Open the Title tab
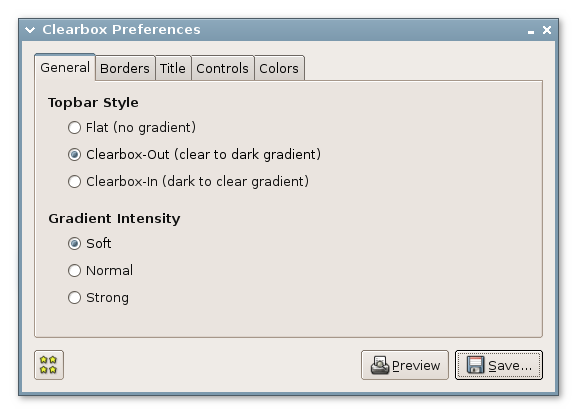581x418 pixels. 173,68
